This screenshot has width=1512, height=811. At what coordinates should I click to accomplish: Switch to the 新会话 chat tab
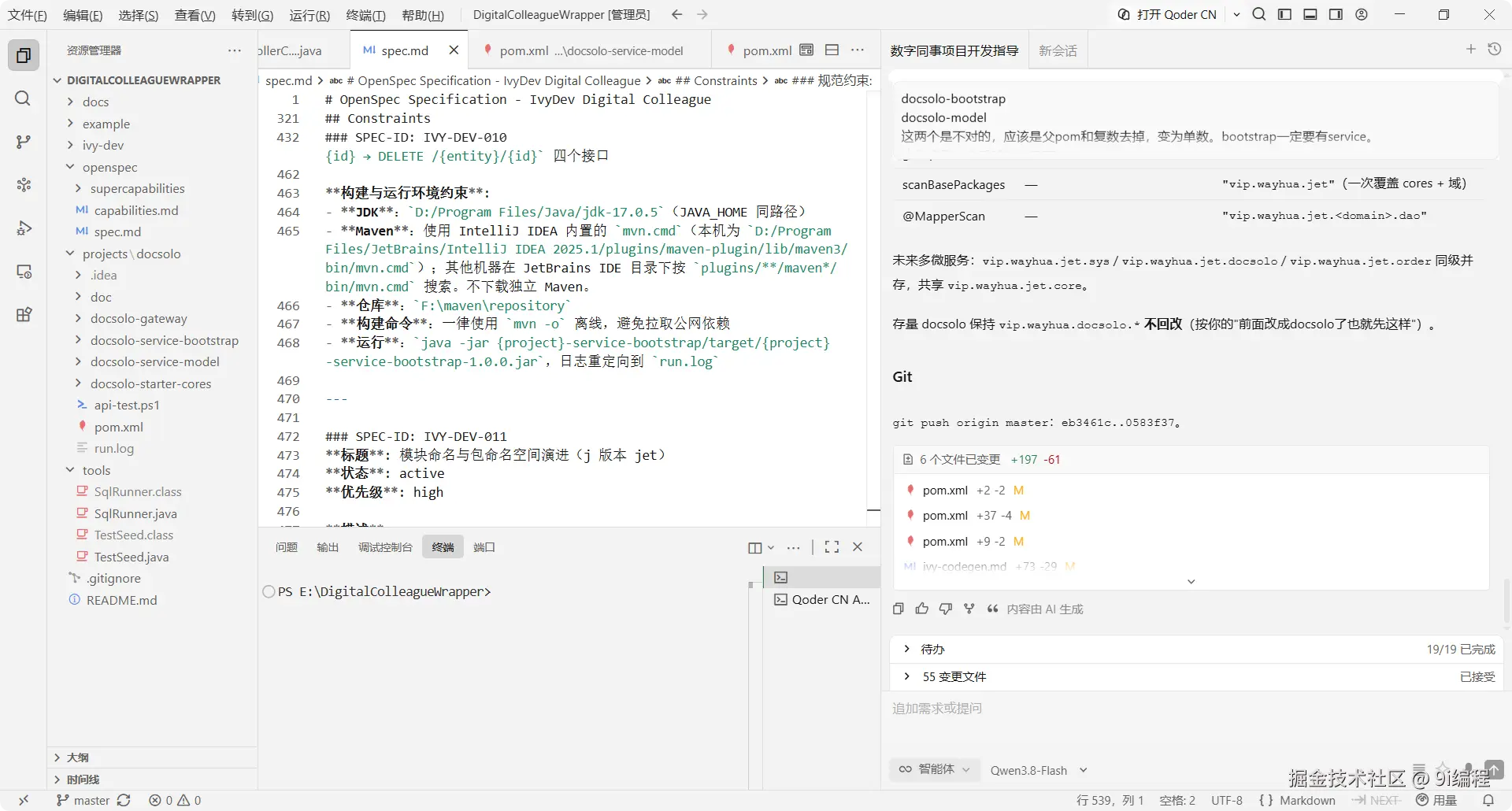1058,50
